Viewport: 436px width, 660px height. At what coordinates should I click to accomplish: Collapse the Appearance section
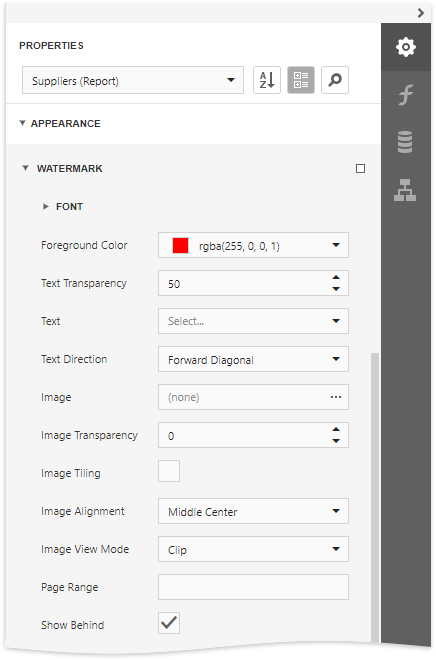click(22, 123)
